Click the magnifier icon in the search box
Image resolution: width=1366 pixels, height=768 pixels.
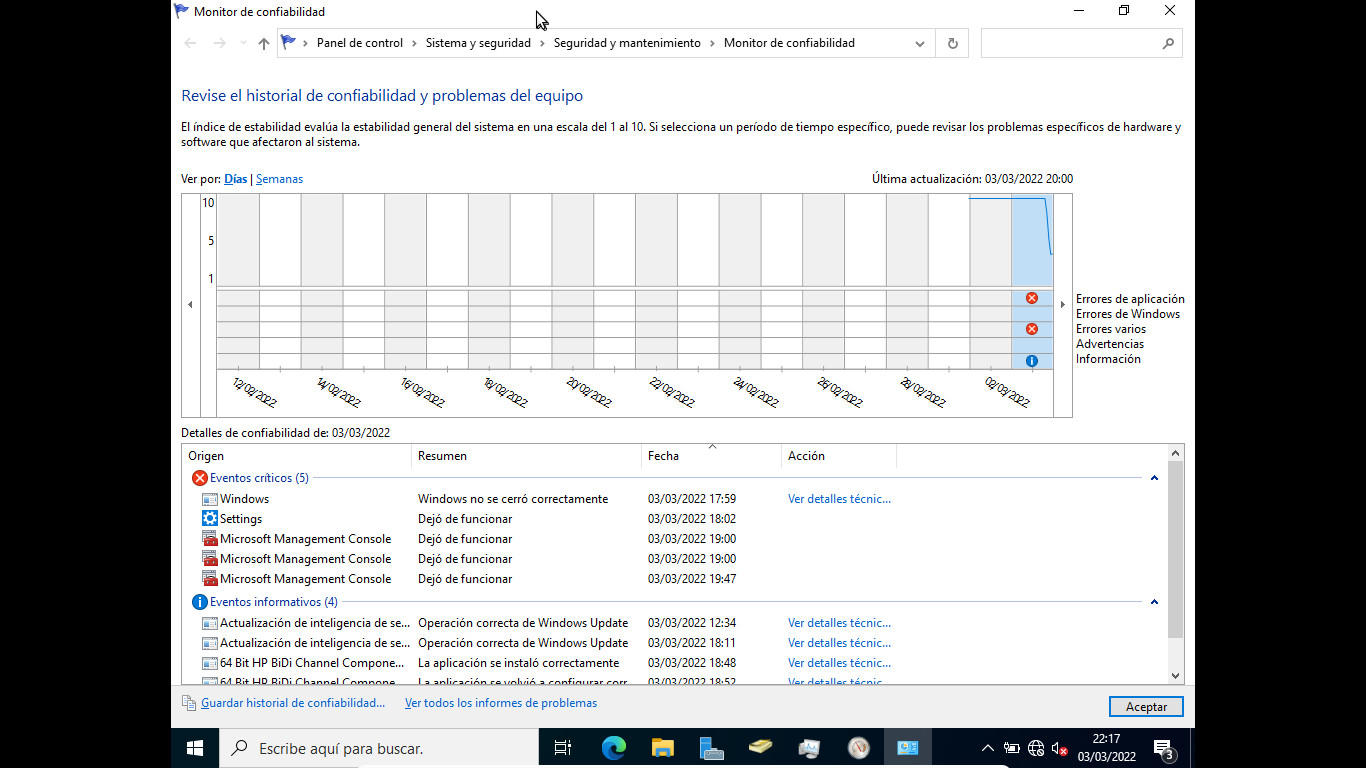[x=1168, y=45]
